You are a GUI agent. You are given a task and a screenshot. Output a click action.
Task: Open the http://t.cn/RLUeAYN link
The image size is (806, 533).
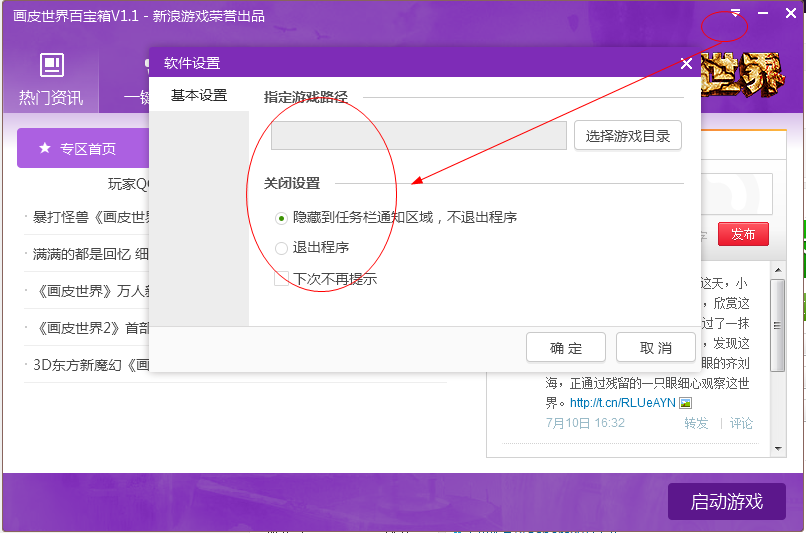tap(622, 403)
